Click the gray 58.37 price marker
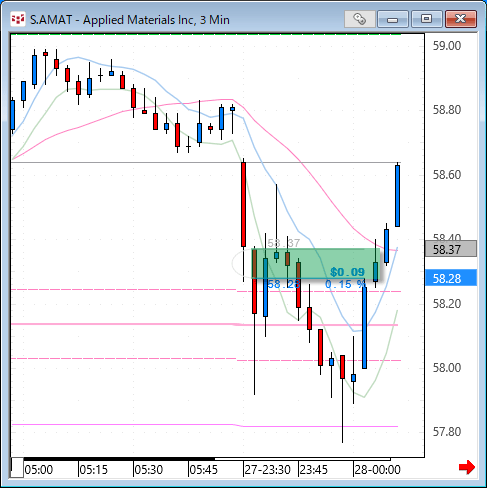487x488 pixels. pos(451,249)
